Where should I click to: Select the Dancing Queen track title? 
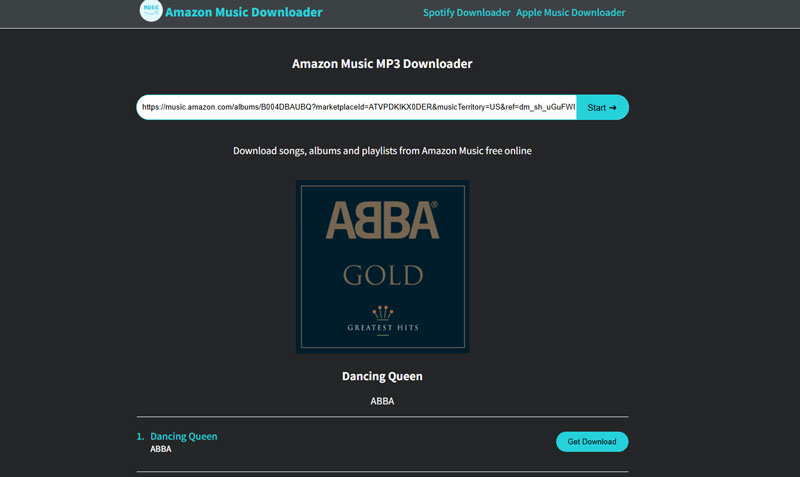tap(184, 436)
